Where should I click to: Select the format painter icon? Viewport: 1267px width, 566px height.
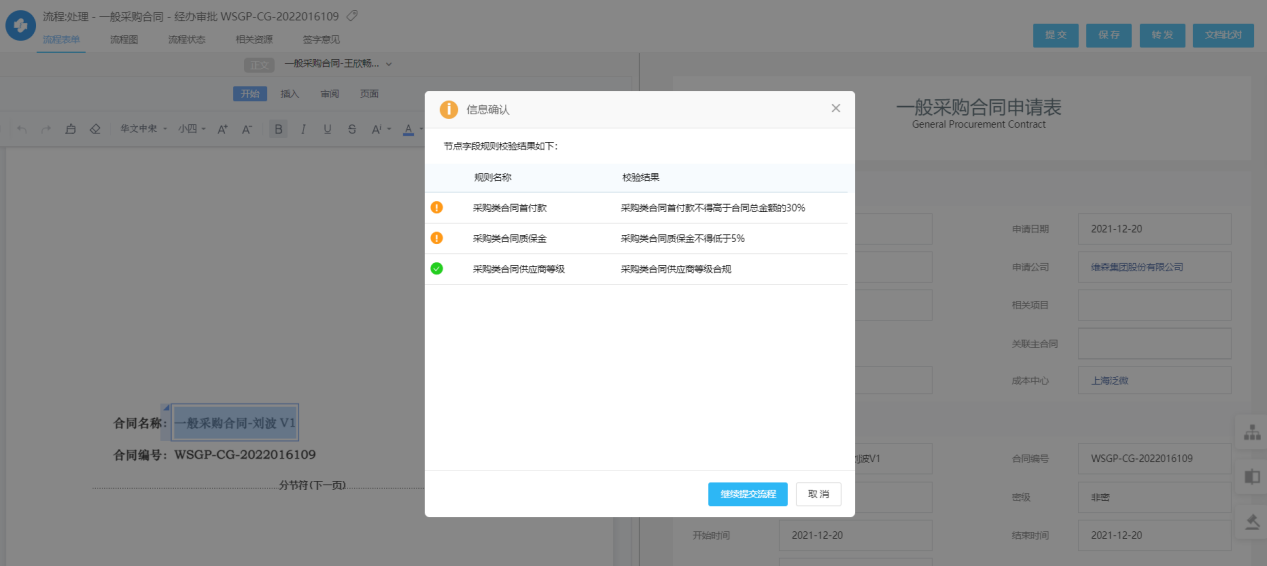[x=70, y=129]
